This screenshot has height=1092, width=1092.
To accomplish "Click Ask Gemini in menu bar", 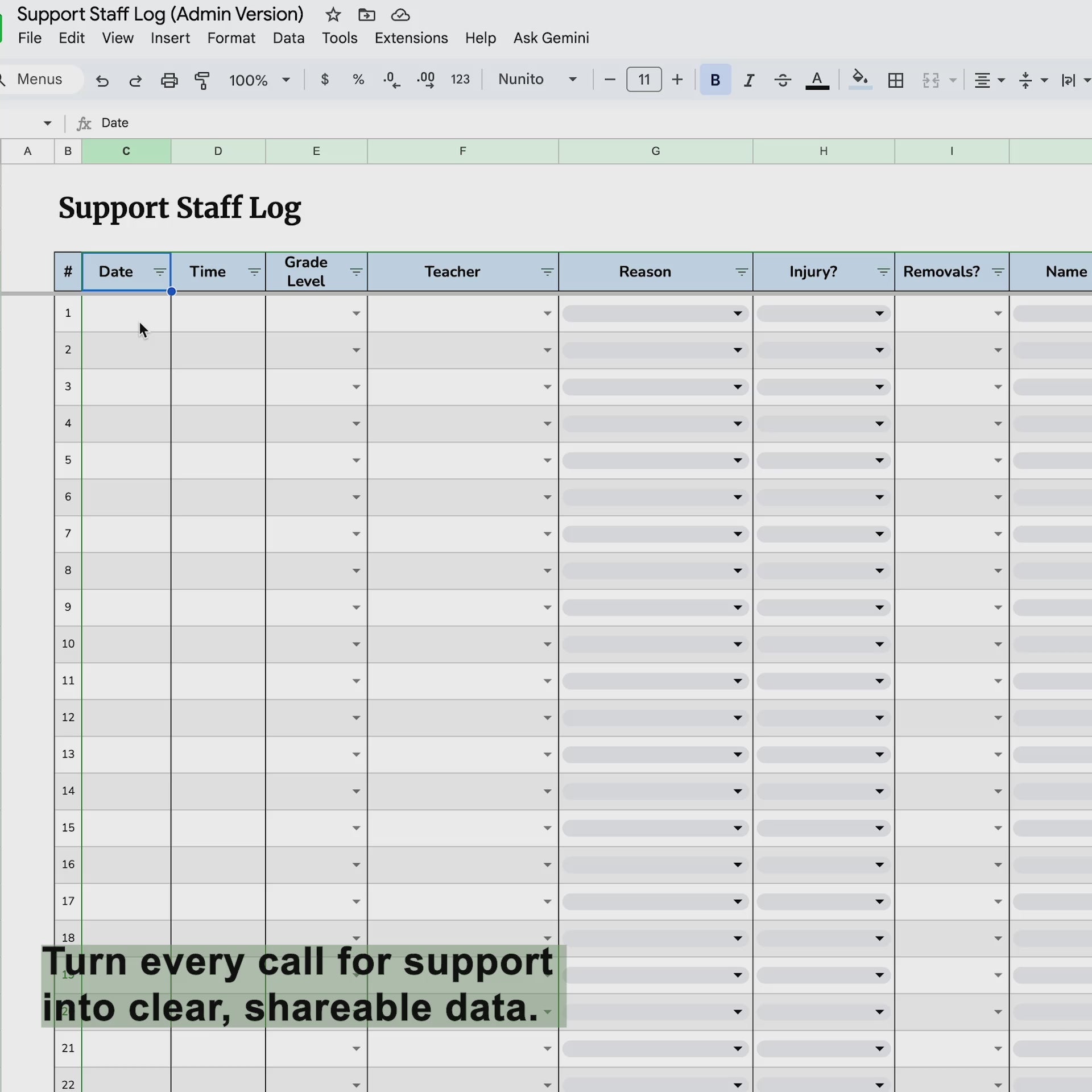I will [551, 38].
